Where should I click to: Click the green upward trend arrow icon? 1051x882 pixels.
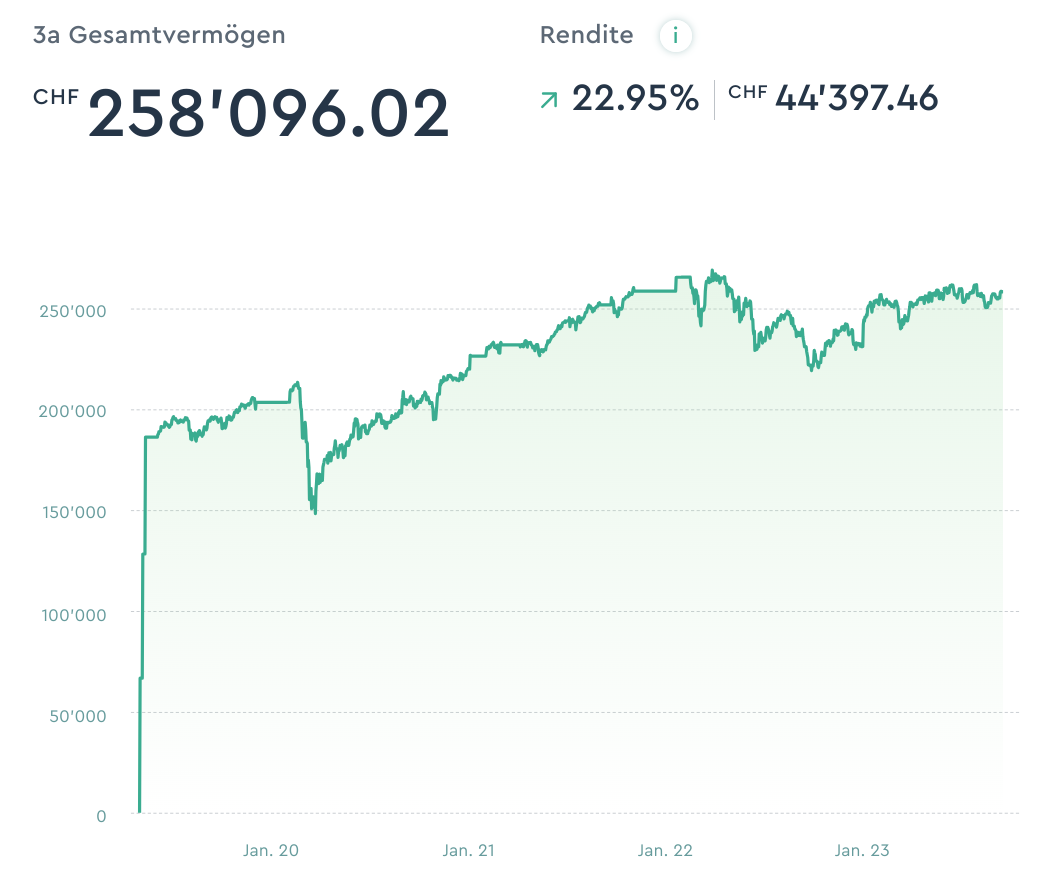tap(548, 99)
